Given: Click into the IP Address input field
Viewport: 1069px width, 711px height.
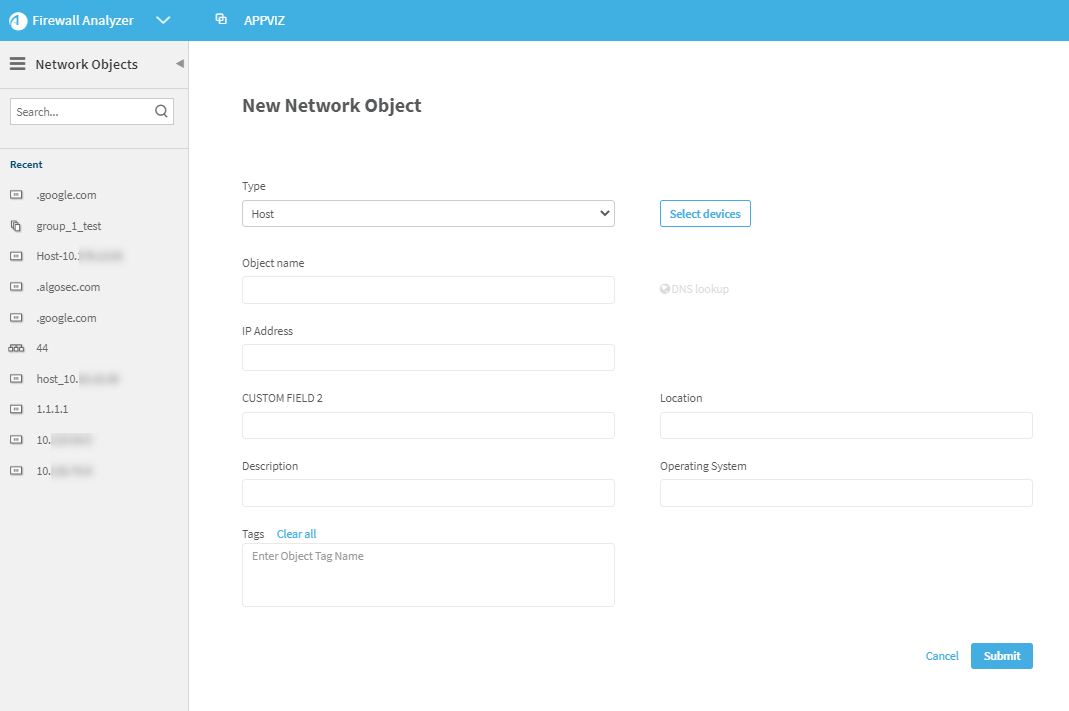Looking at the screenshot, I should (428, 358).
